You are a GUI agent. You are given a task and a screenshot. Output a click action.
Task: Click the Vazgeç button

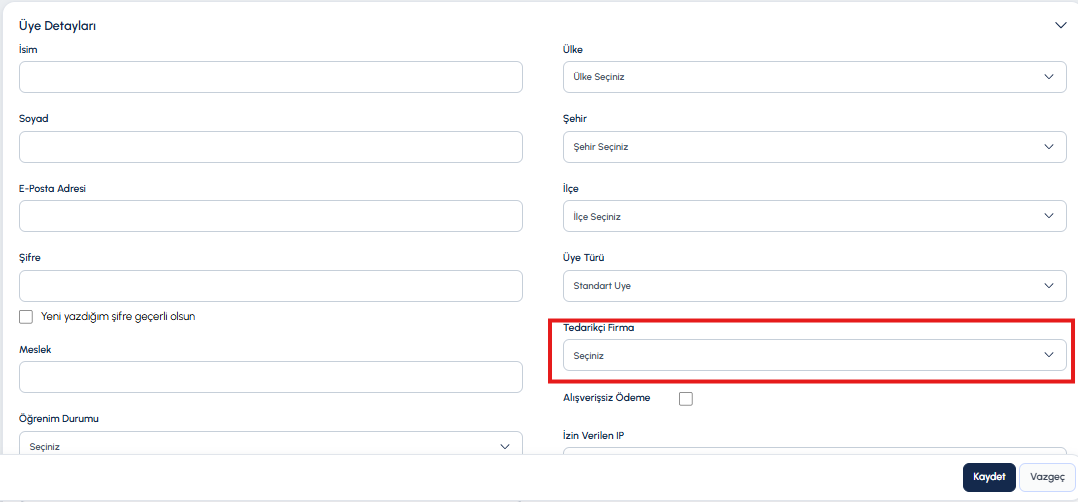coord(1047,477)
